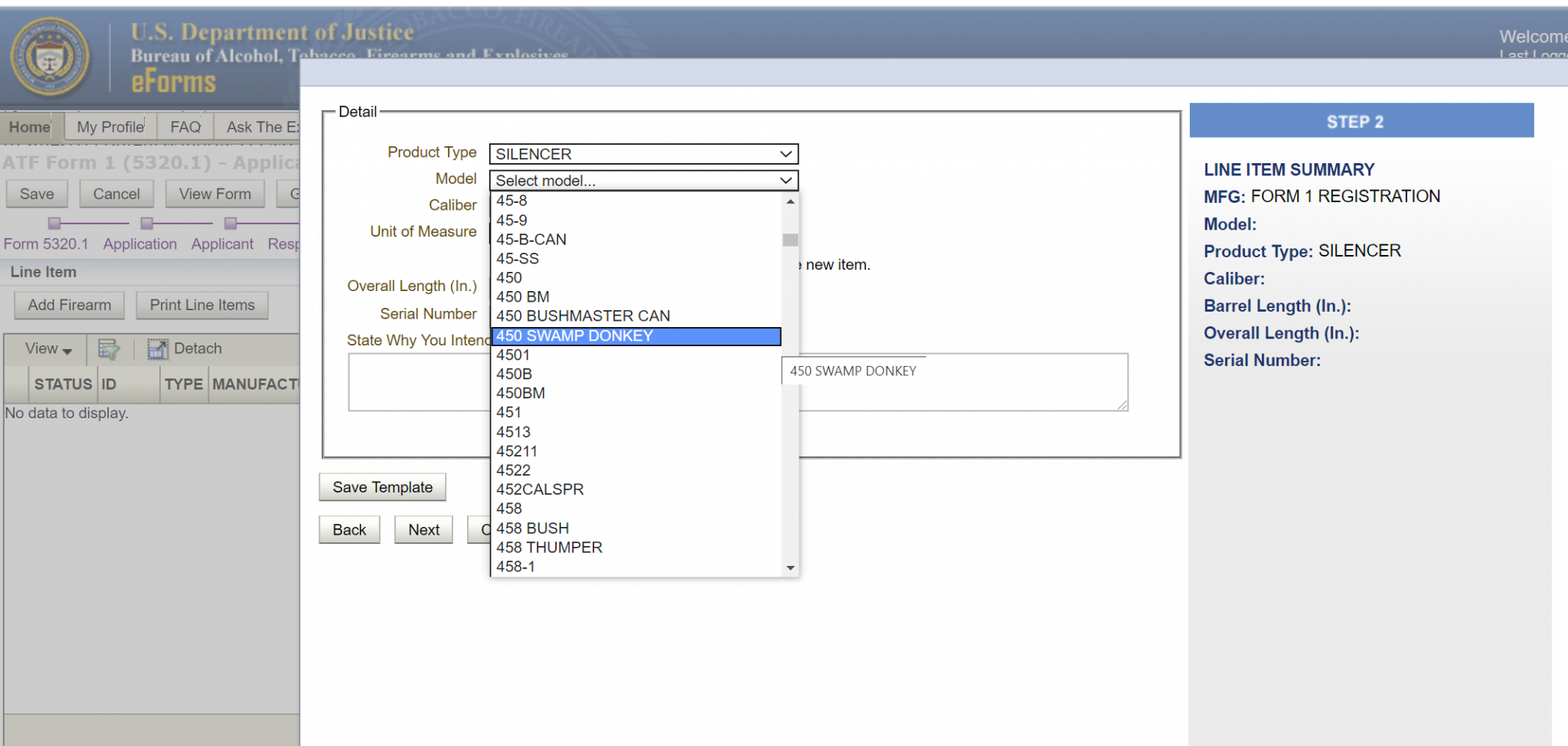Click the Detach table icon

point(158,349)
